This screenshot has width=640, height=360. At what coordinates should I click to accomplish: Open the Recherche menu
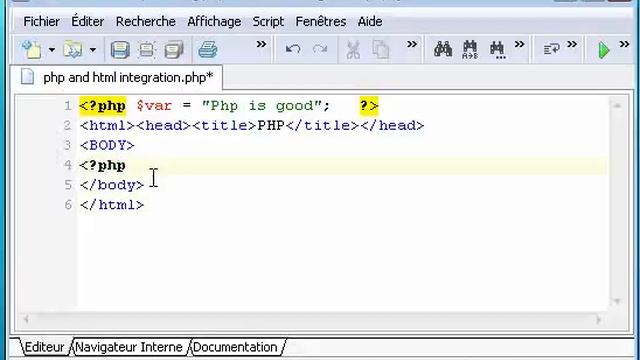[x=146, y=22]
